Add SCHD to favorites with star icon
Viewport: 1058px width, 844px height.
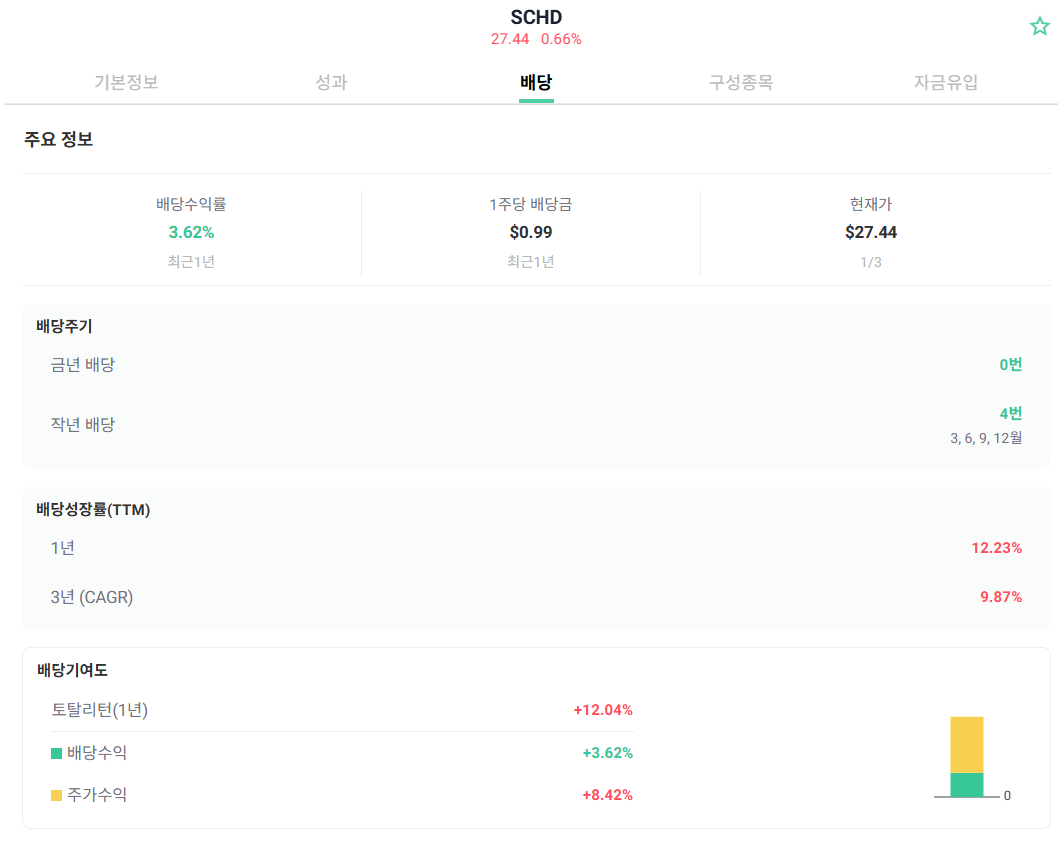point(1039,26)
